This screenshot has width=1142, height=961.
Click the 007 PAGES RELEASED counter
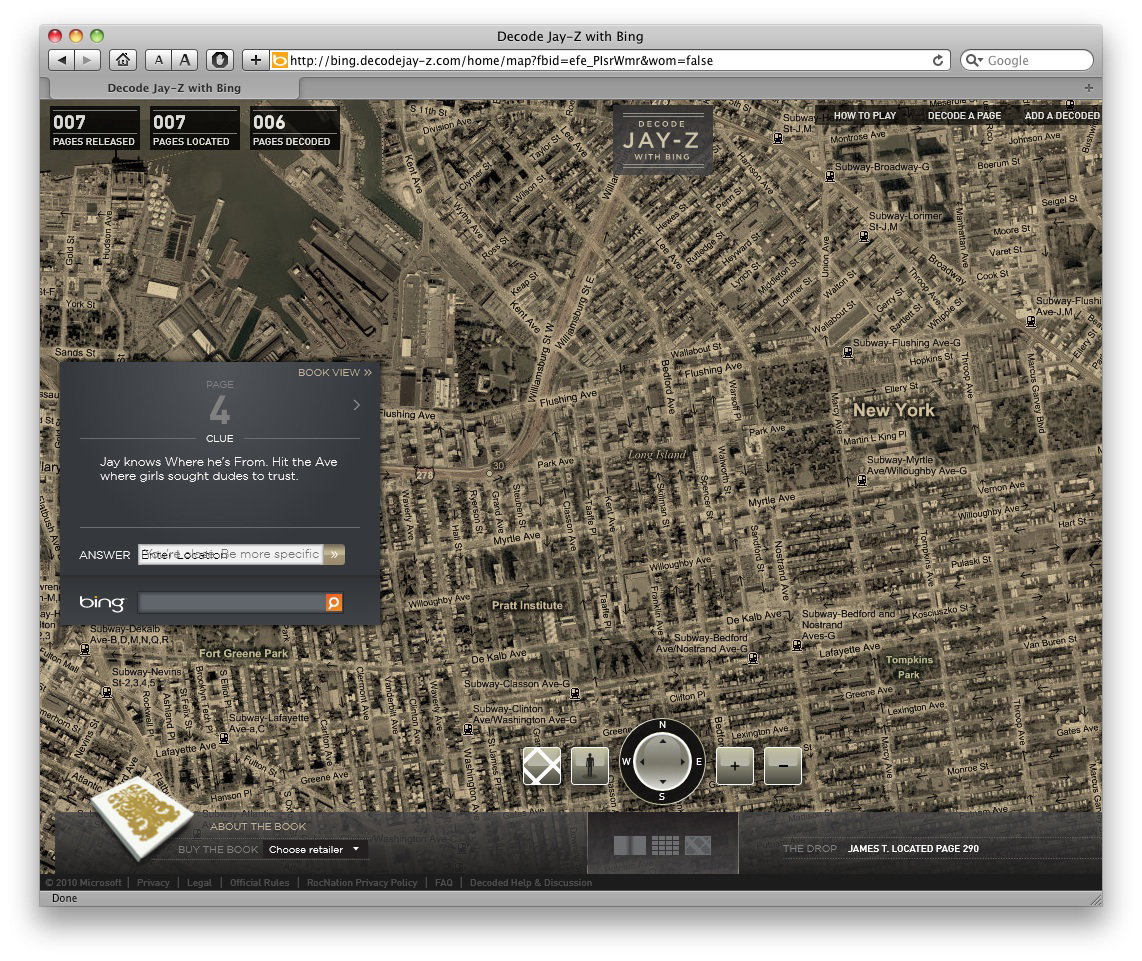94,129
